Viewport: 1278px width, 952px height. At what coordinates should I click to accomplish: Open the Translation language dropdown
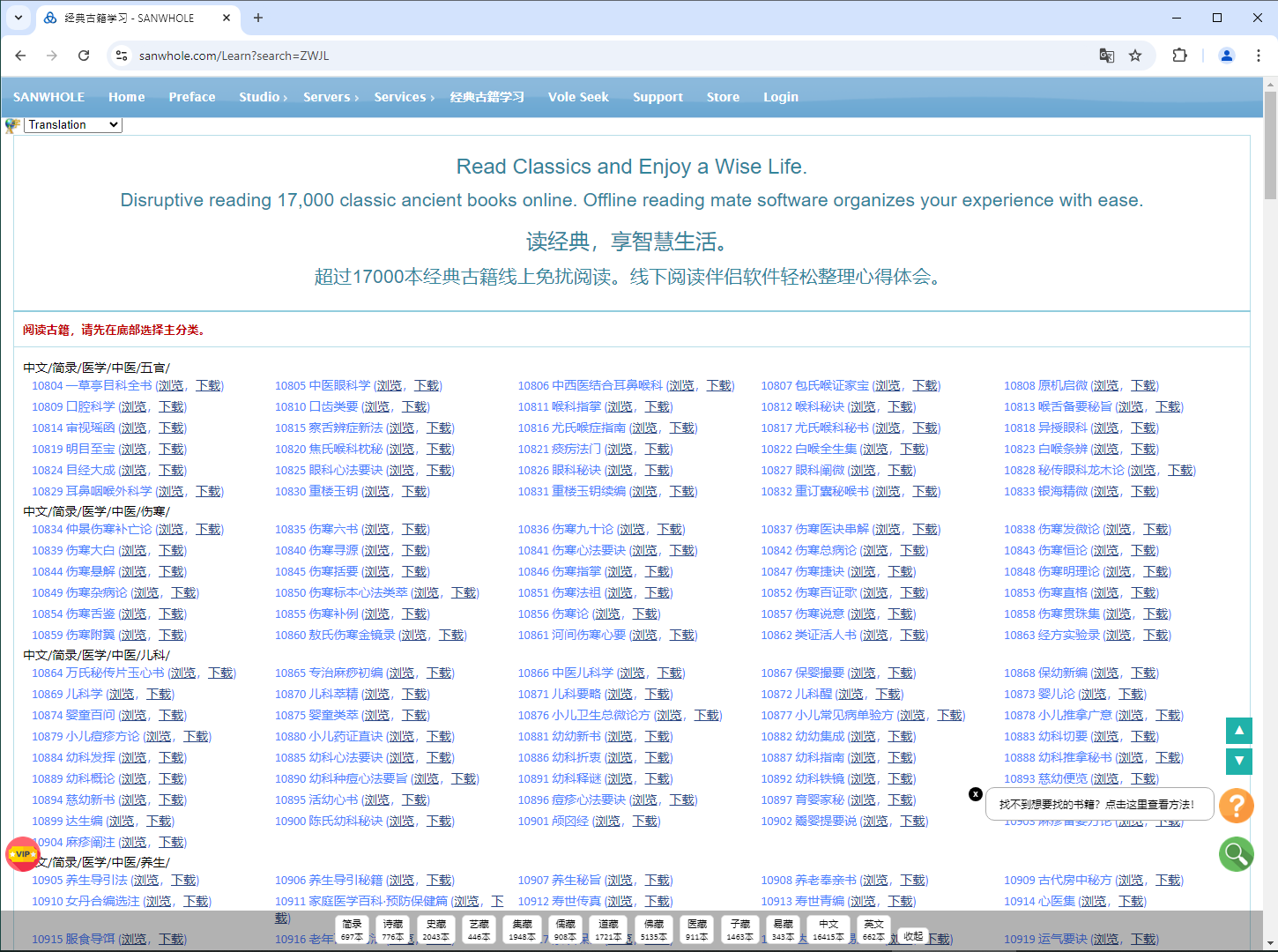(73, 125)
